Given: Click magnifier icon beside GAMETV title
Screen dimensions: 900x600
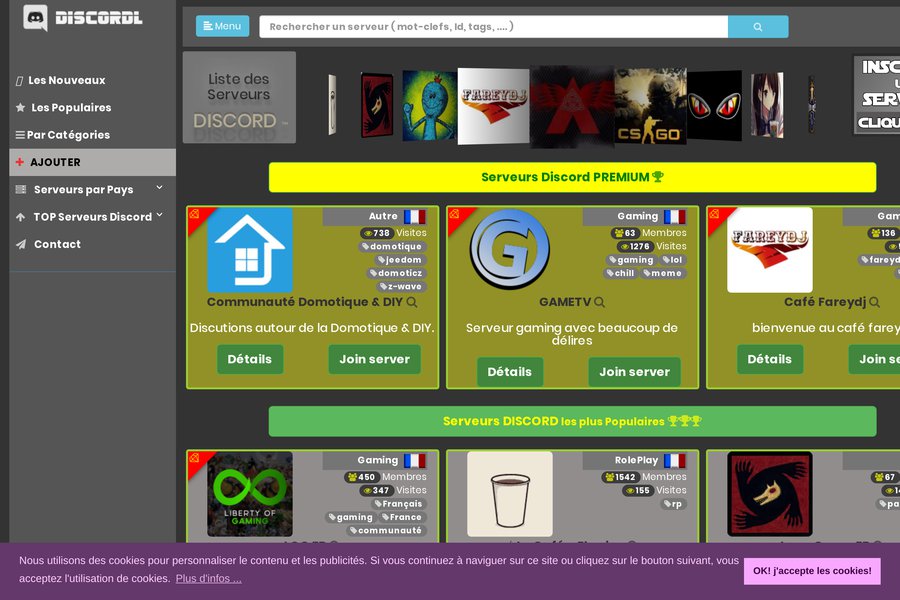Looking at the screenshot, I should click(599, 302).
